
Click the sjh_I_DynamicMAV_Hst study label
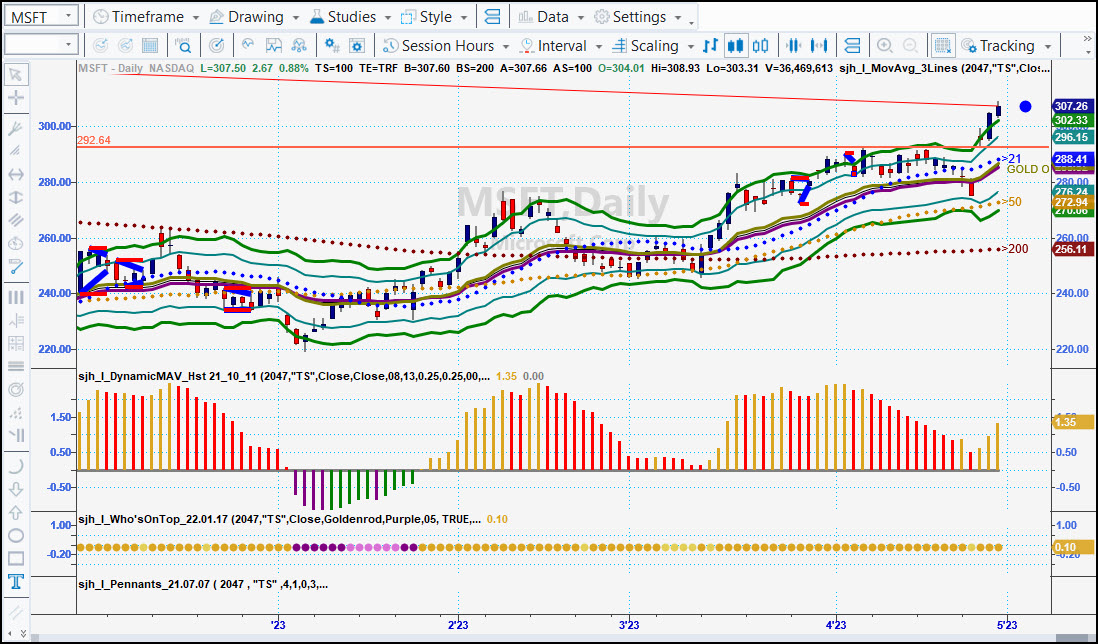[x=284, y=376]
